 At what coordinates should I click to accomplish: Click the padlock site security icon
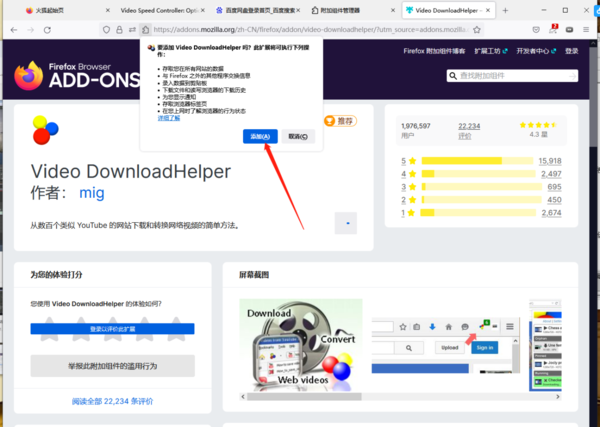click(119, 29)
